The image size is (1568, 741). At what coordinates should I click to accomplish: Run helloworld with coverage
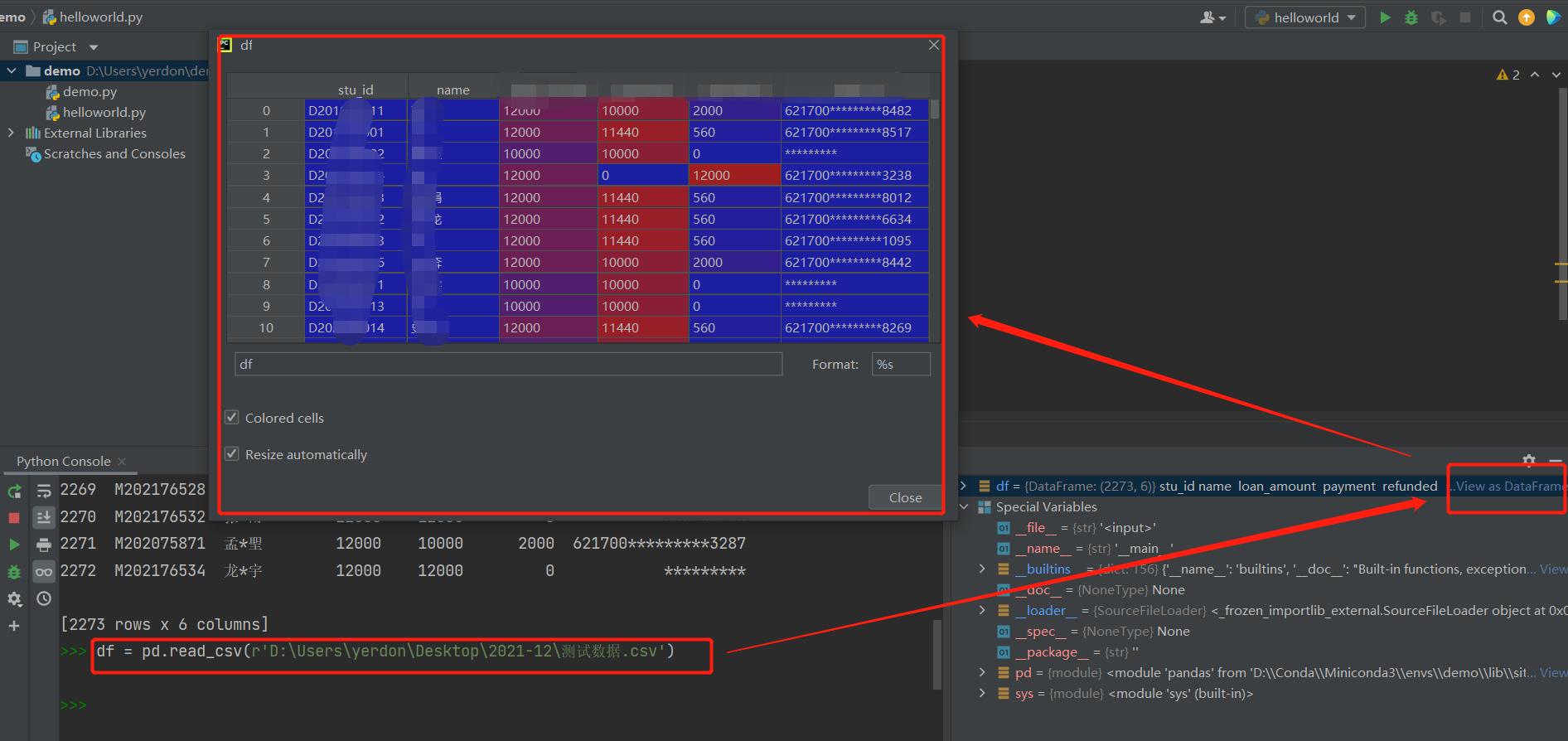pos(1439,17)
